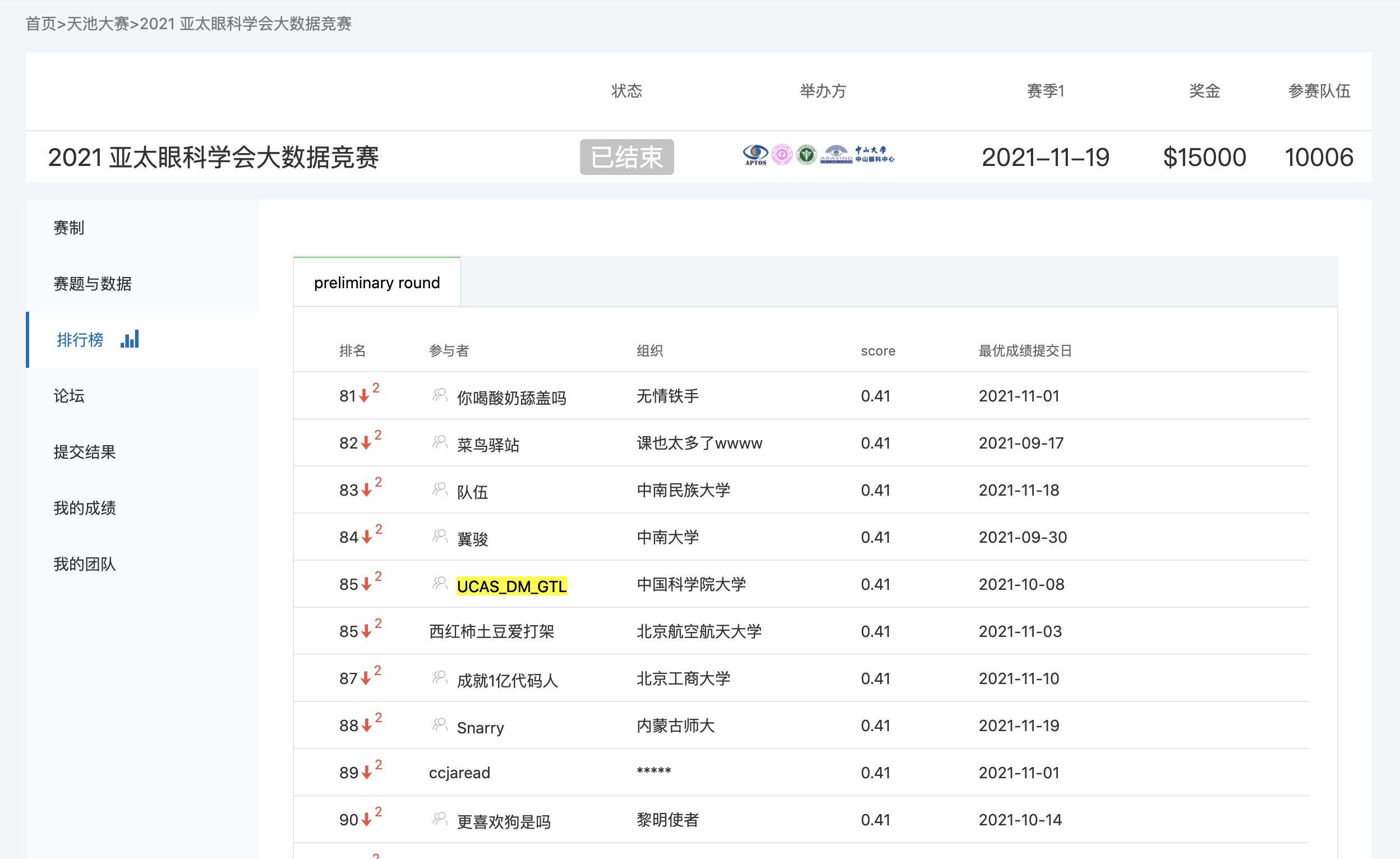Image resolution: width=1400 pixels, height=859 pixels.
Task: Click team icon beside 你喝酸奶舔盖吗
Action: click(440, 395)
